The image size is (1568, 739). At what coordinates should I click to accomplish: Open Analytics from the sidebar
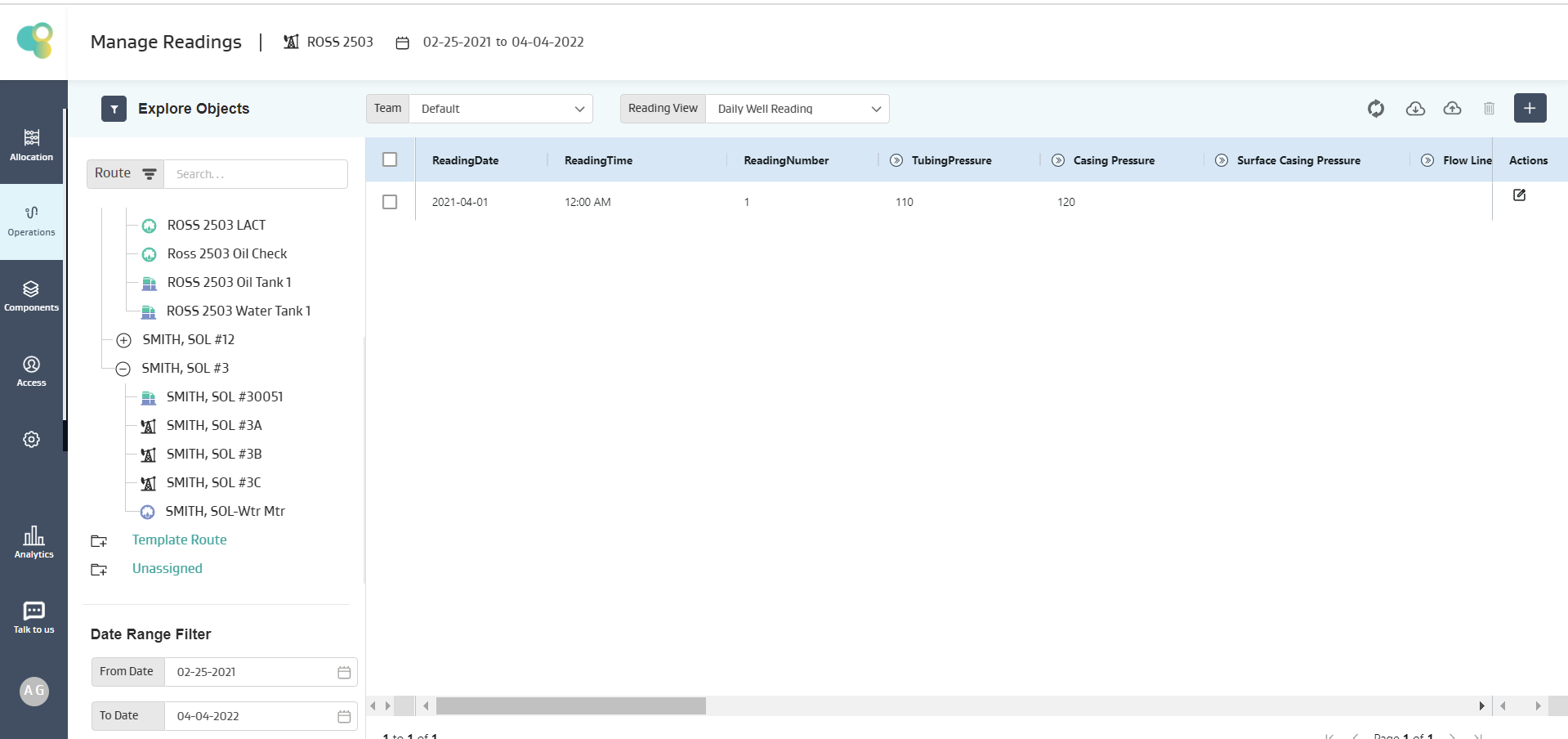(34, 542)
